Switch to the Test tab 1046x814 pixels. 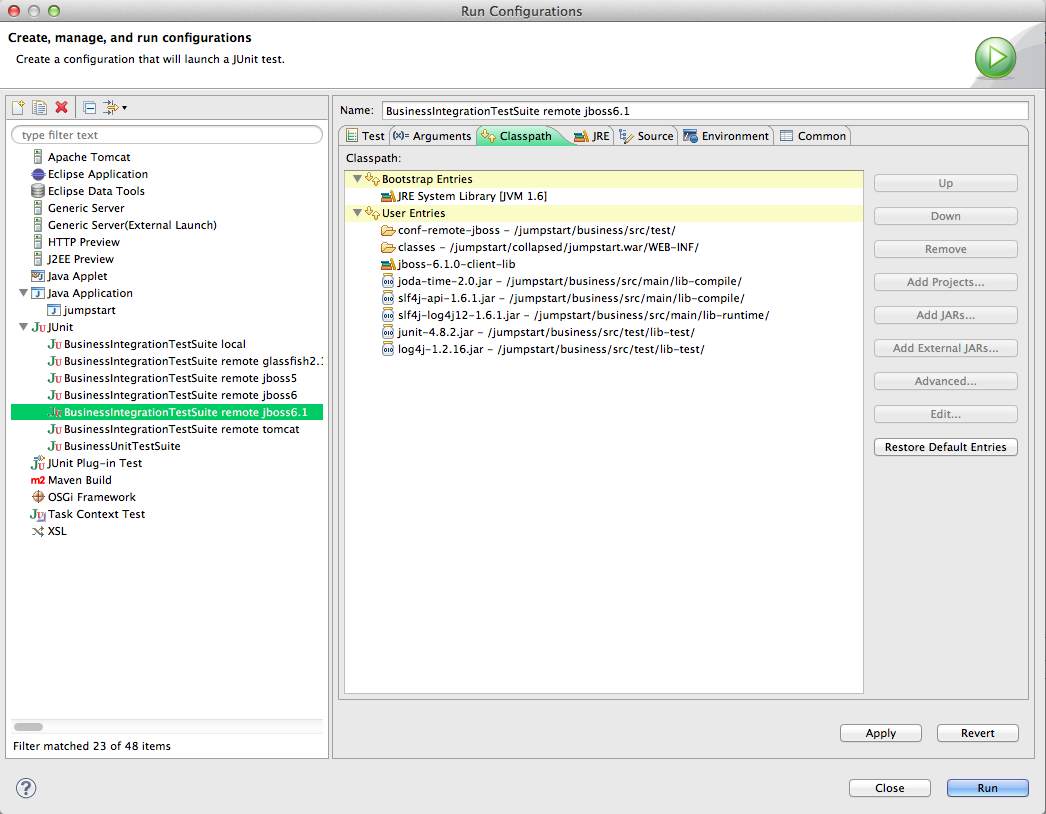point(365,136)
